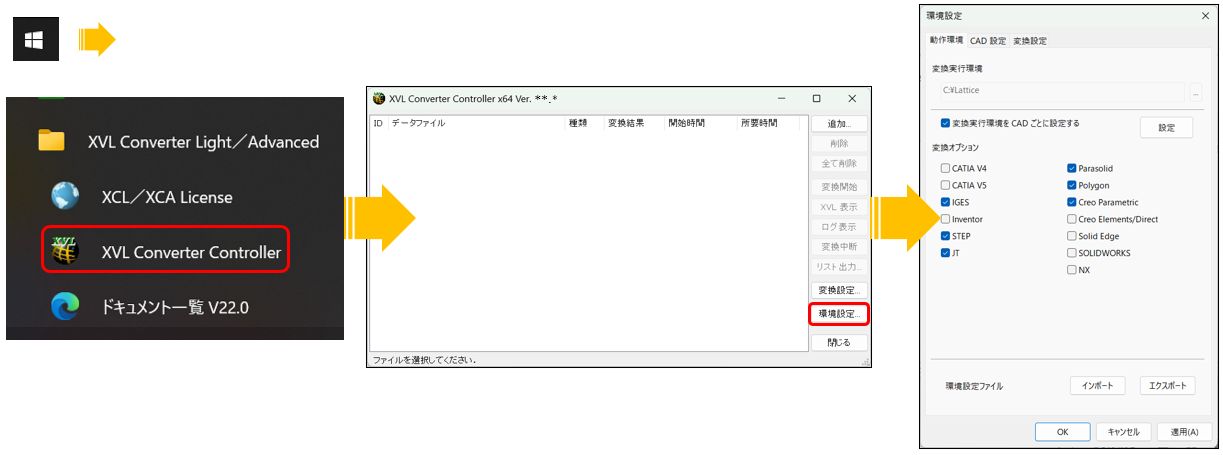Image resolution: width=1223 pixels, height=455 pixels.
Task: Minimize the XVL Converter Controller window
Action: click(781, 99)
